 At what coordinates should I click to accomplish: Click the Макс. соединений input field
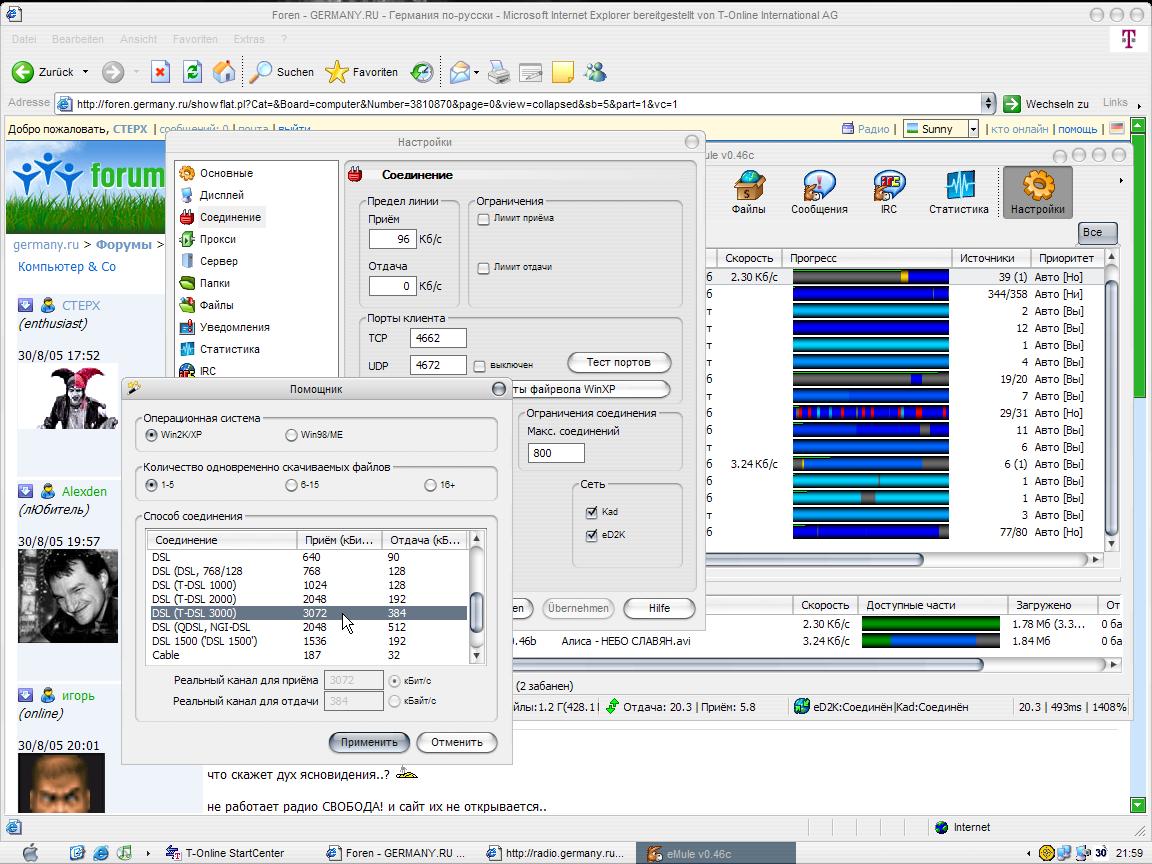pyautogui.click(x=556, y=453)
